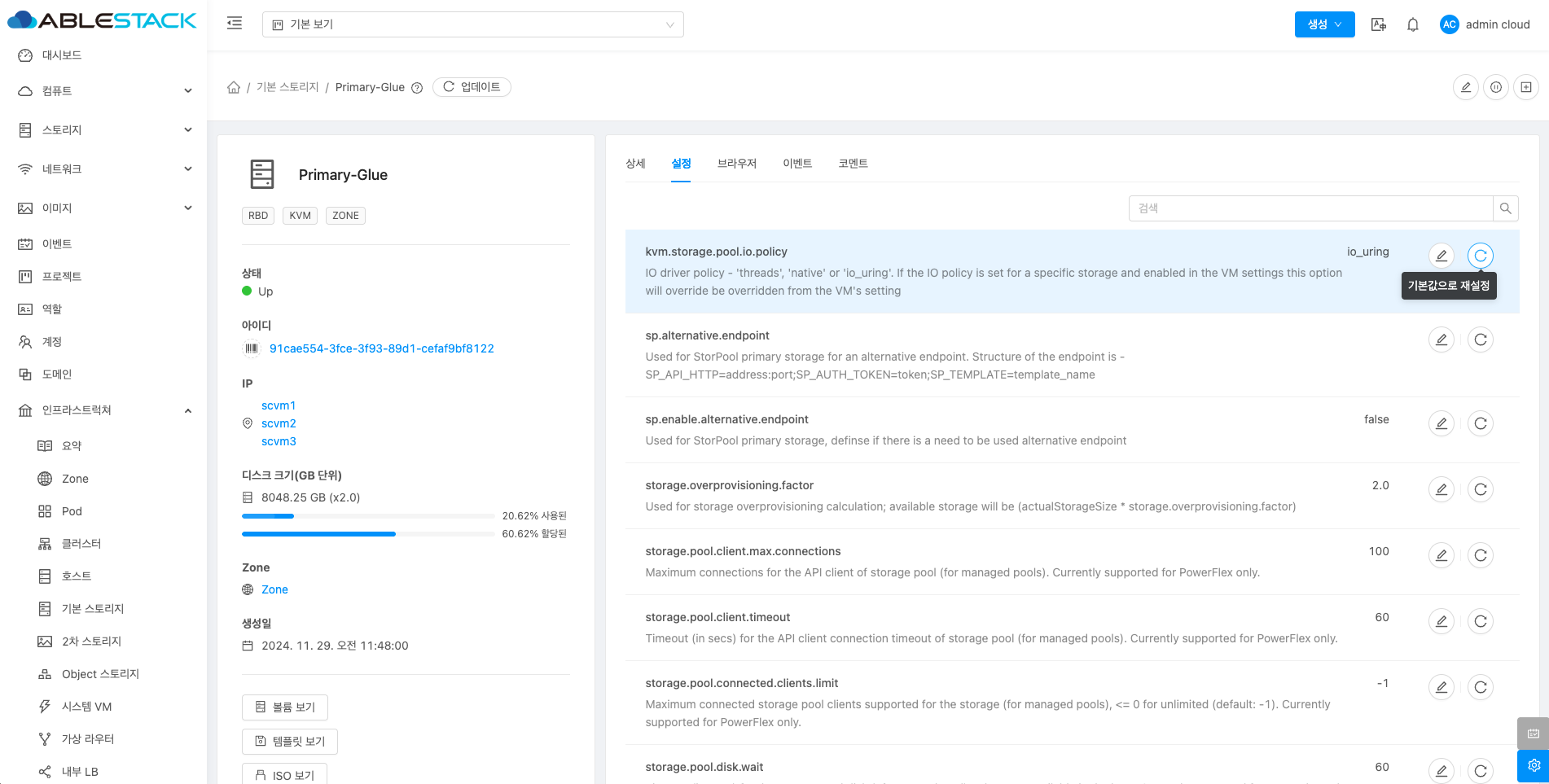Screen dimensions: 1549x784
Task: Open the 생성 create dropdown button
Action: (1324, 24)
